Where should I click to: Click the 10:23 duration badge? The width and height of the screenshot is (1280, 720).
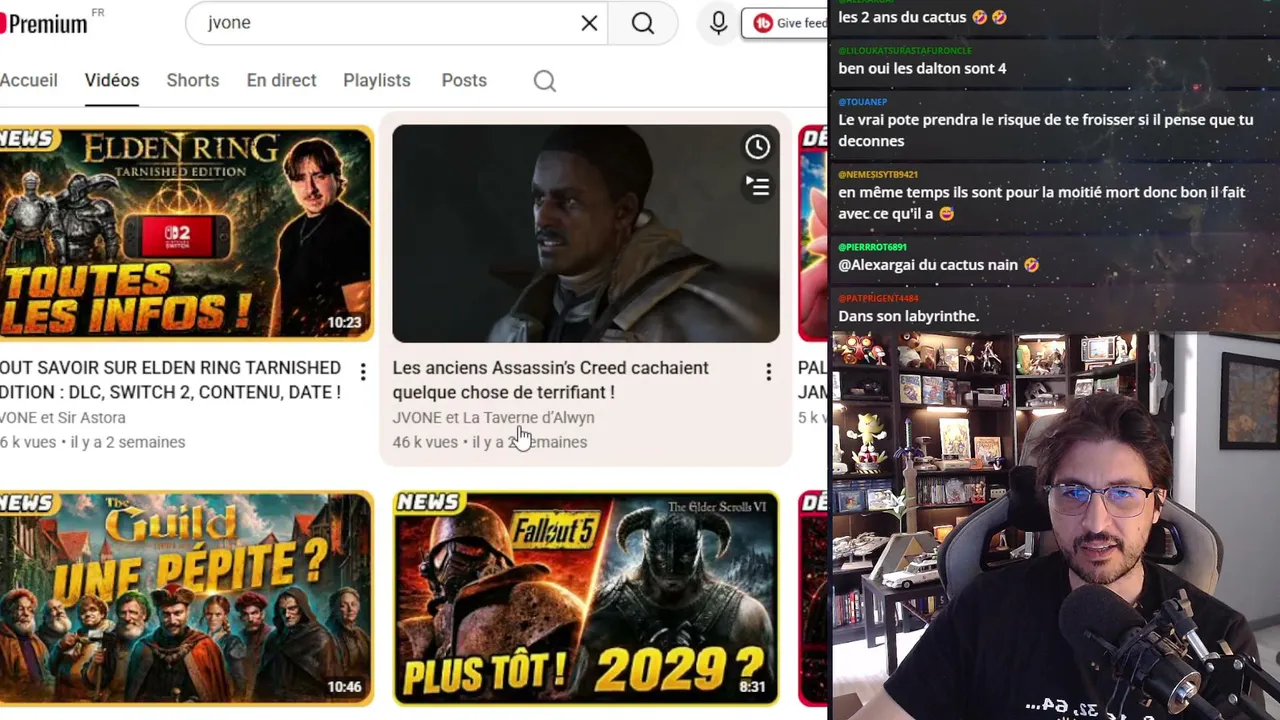pyautogui.click(x=344, y=323)
